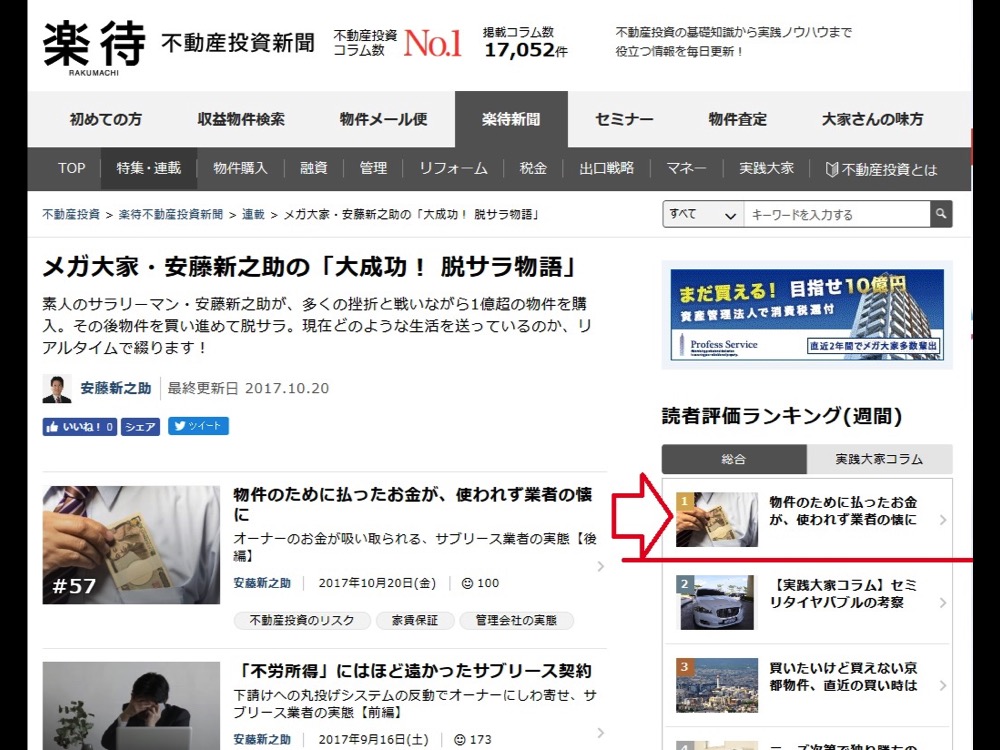Viewport: 1000px width, 750px height.
Task: Click the Profess Service まだ買える banner ad
Action: (807, 315)
